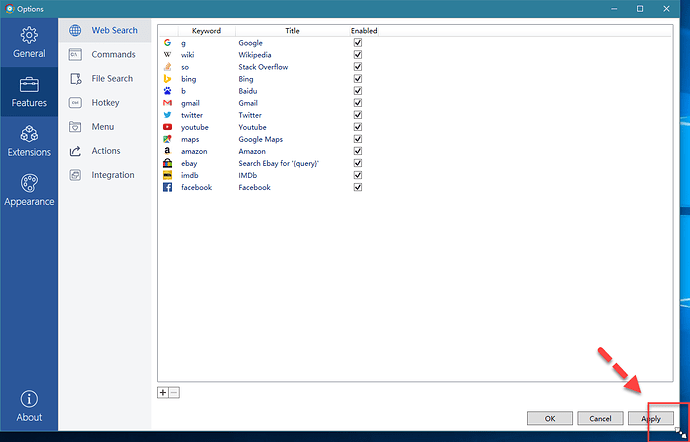The image size is (690, 442).
Task: Click the Amazon logo icon
Action: point(167,151)
